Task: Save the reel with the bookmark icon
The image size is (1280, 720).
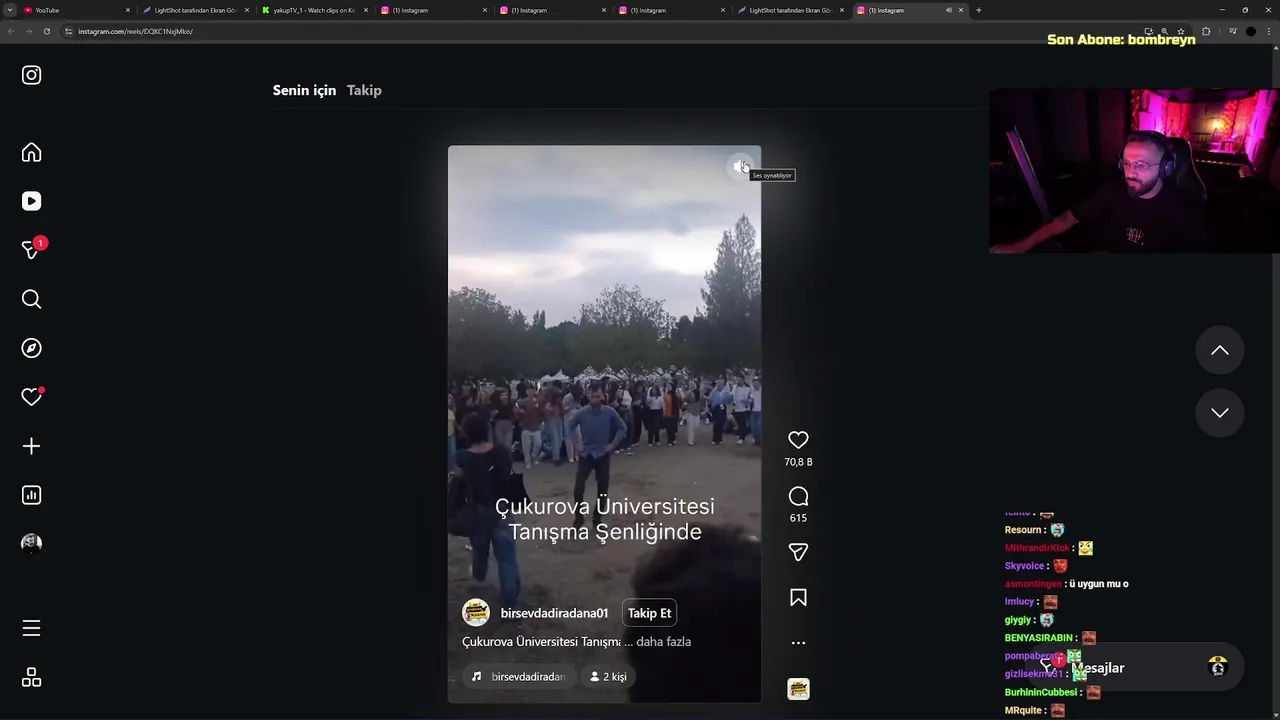Action: 798,598
